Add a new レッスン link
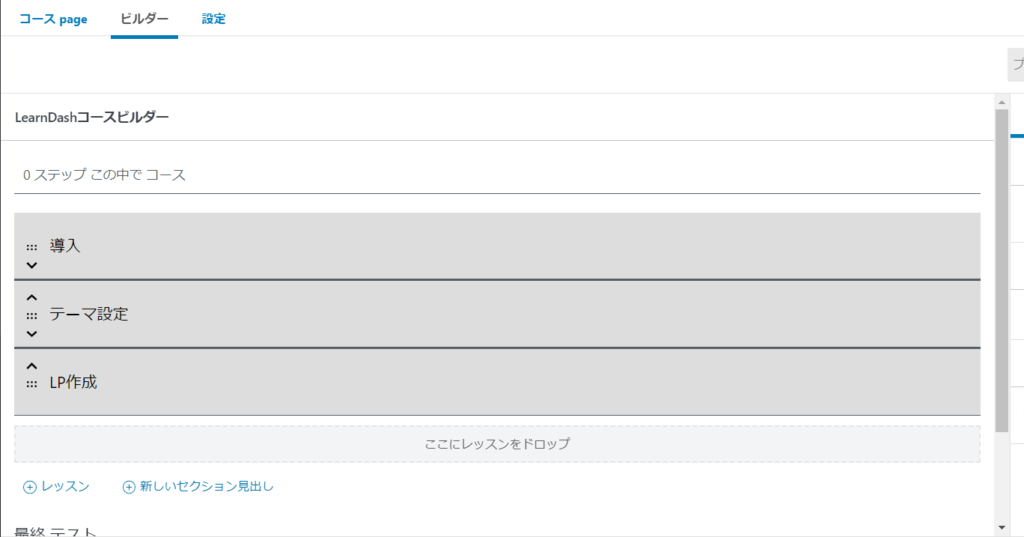Image resolution: width=1024 pixels, height=537 pixels. [56, 487]
